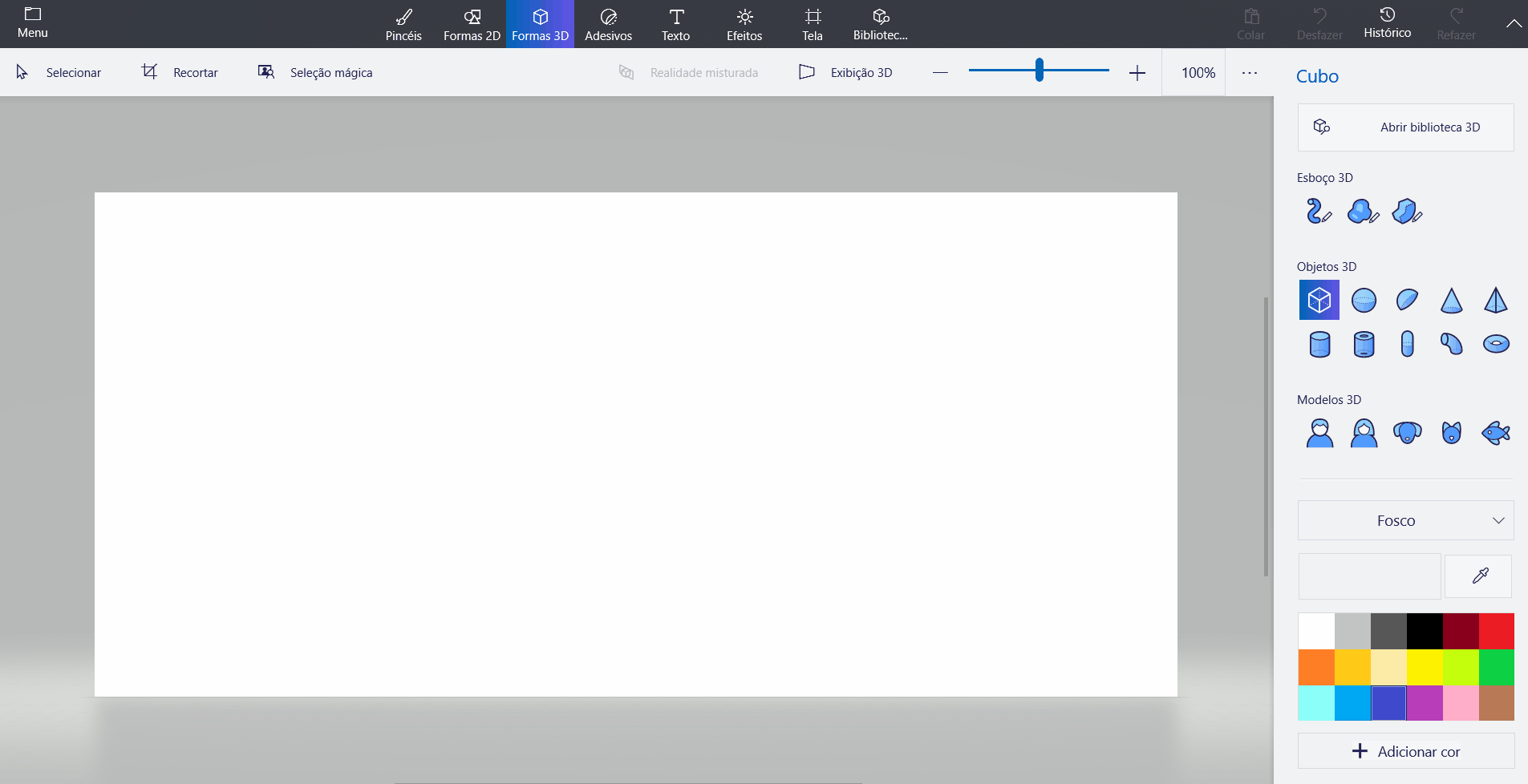Viewport: 1528px width, 784px height.
Task: Click Adicionar cor button
Action: pos(1405,751)
